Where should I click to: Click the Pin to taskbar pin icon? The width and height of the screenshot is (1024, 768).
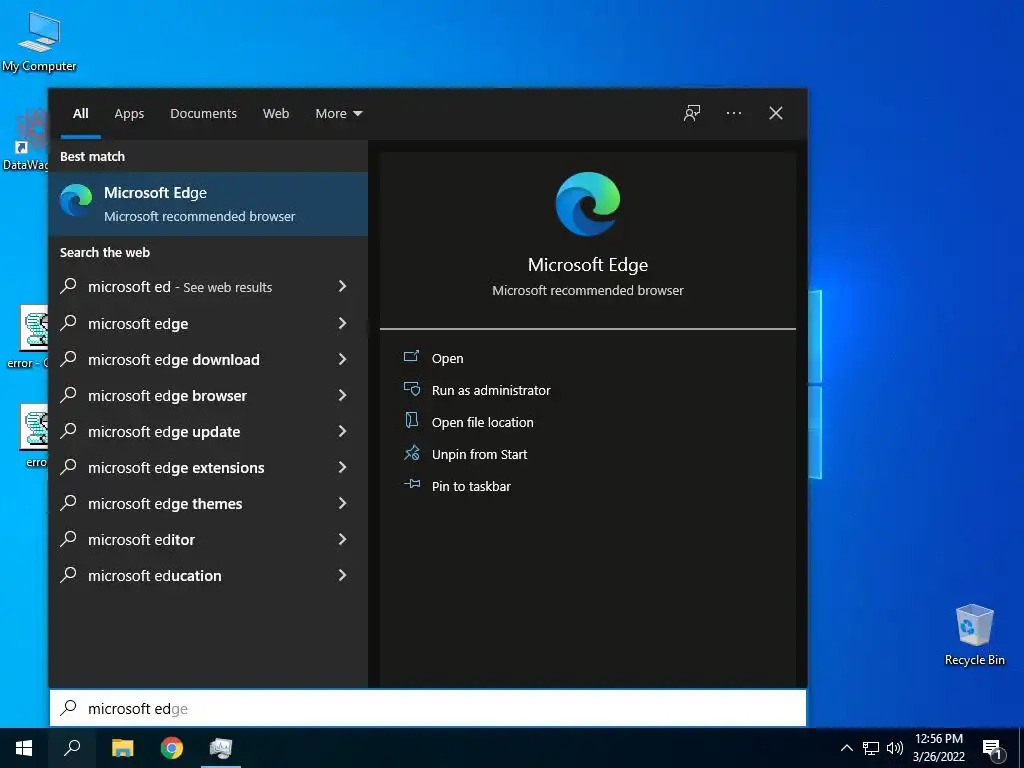tap(411, 484)
